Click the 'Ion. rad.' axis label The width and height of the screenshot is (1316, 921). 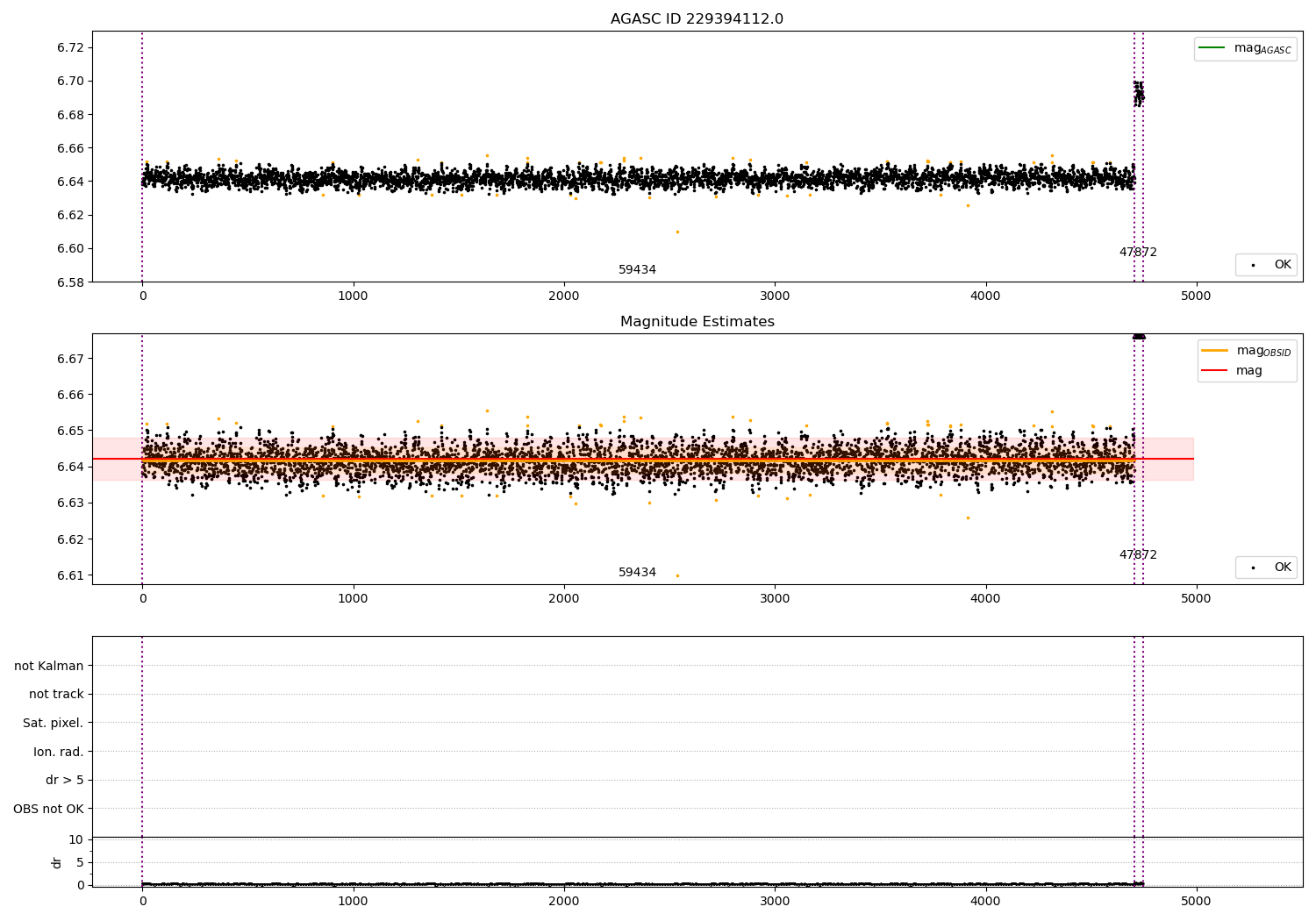[x=59, y=752]
